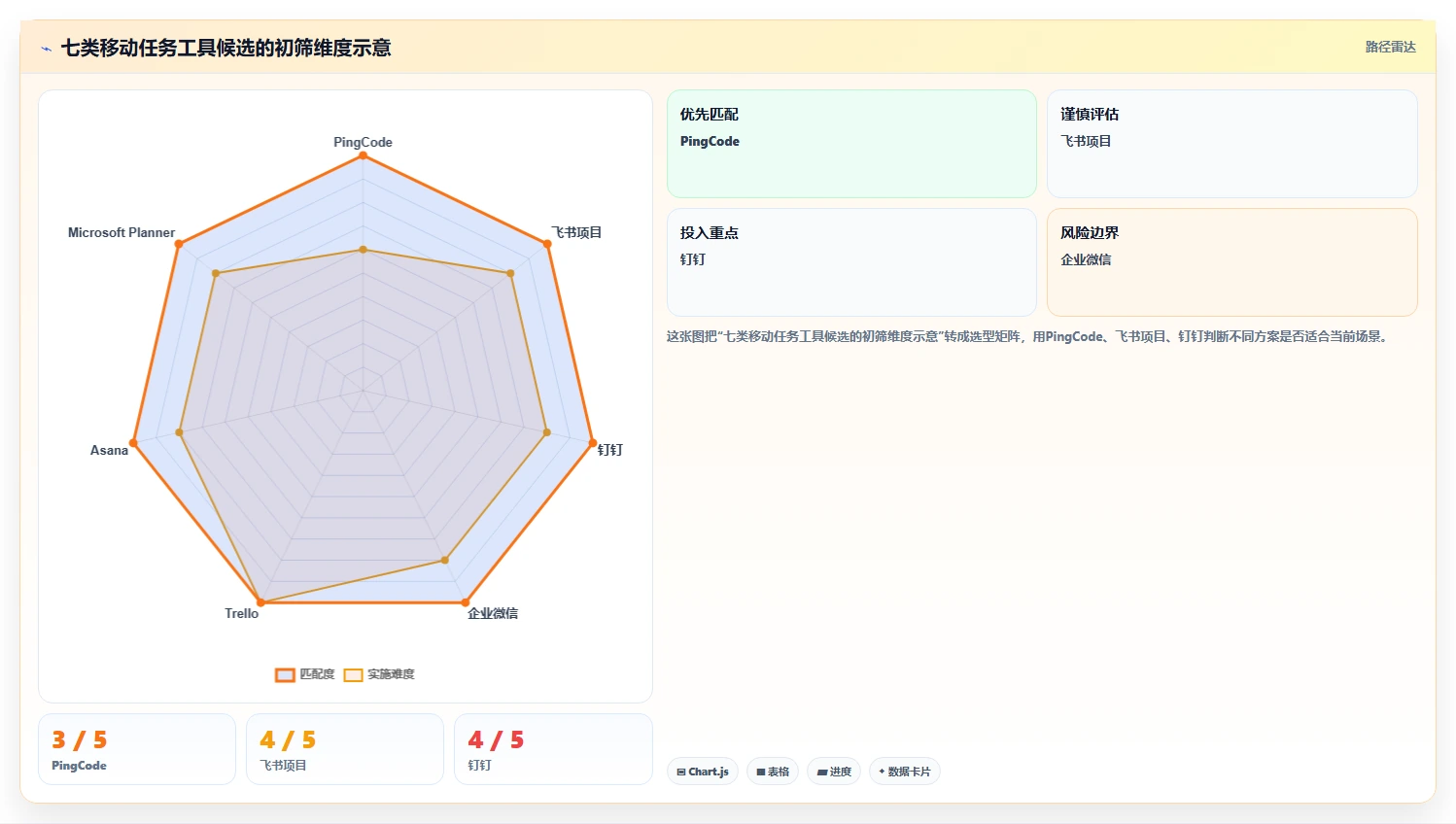1456x824 pixels.
Task: Click the gold 实施难度 point on 企业微信 axis
Action: click(445, 560)
